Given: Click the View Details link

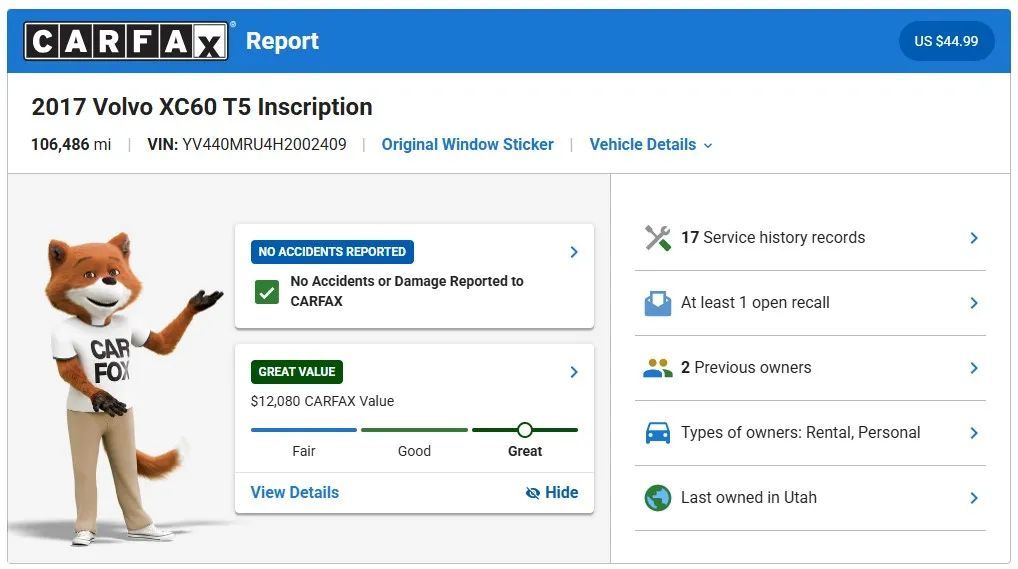Looking at the screenshot, I should (x=294, y=492).
